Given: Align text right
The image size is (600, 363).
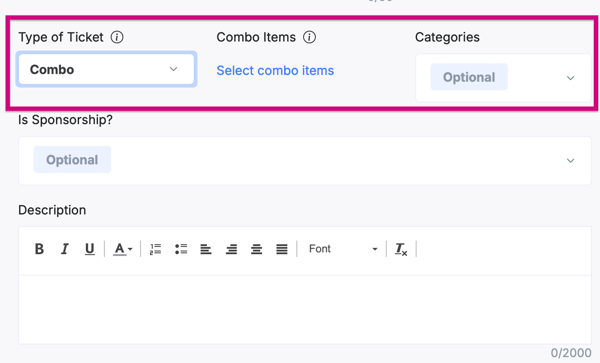Looking at the screenshot, I should pos(231,249).
